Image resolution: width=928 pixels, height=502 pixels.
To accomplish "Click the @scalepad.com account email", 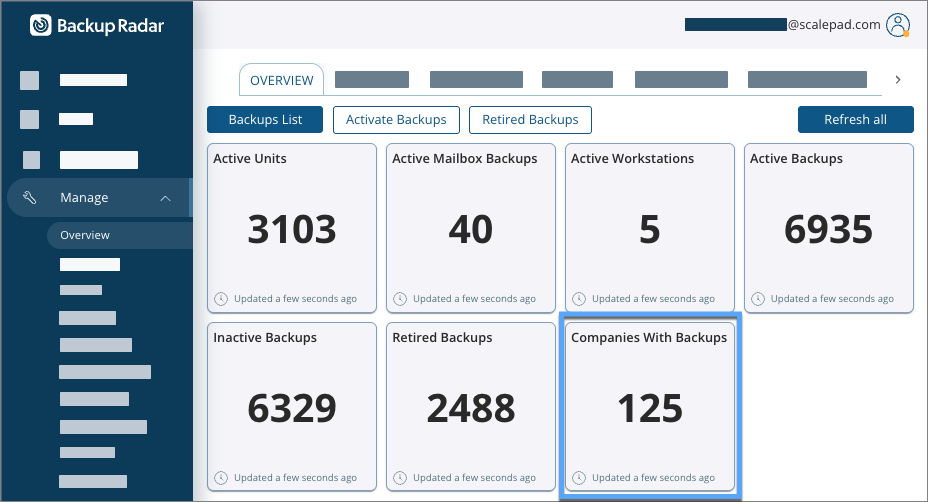I will click(x=834, y=25).
